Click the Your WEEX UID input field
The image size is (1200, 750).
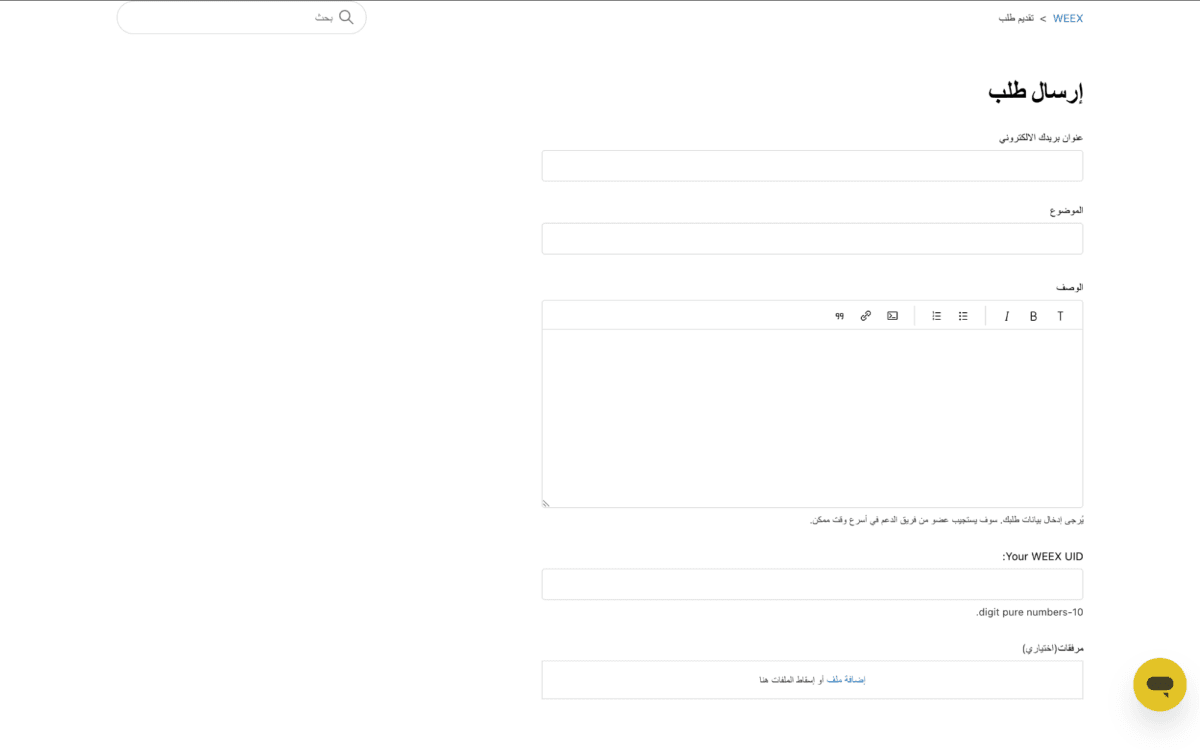pyautogui.click(x=812, y=585)
